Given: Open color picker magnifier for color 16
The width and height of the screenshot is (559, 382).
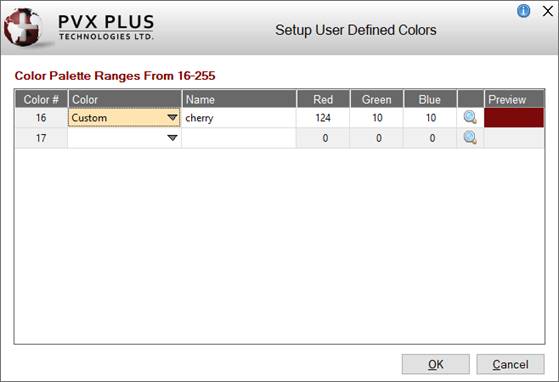Looking at the screenshot, I should coord(470,117).
